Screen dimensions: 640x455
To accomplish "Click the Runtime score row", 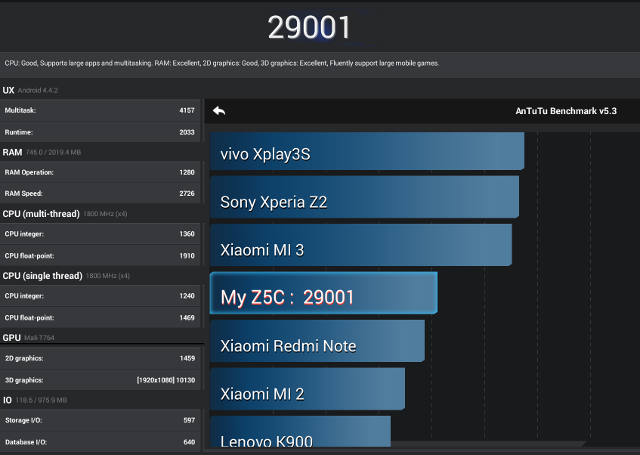I will 100,132.
